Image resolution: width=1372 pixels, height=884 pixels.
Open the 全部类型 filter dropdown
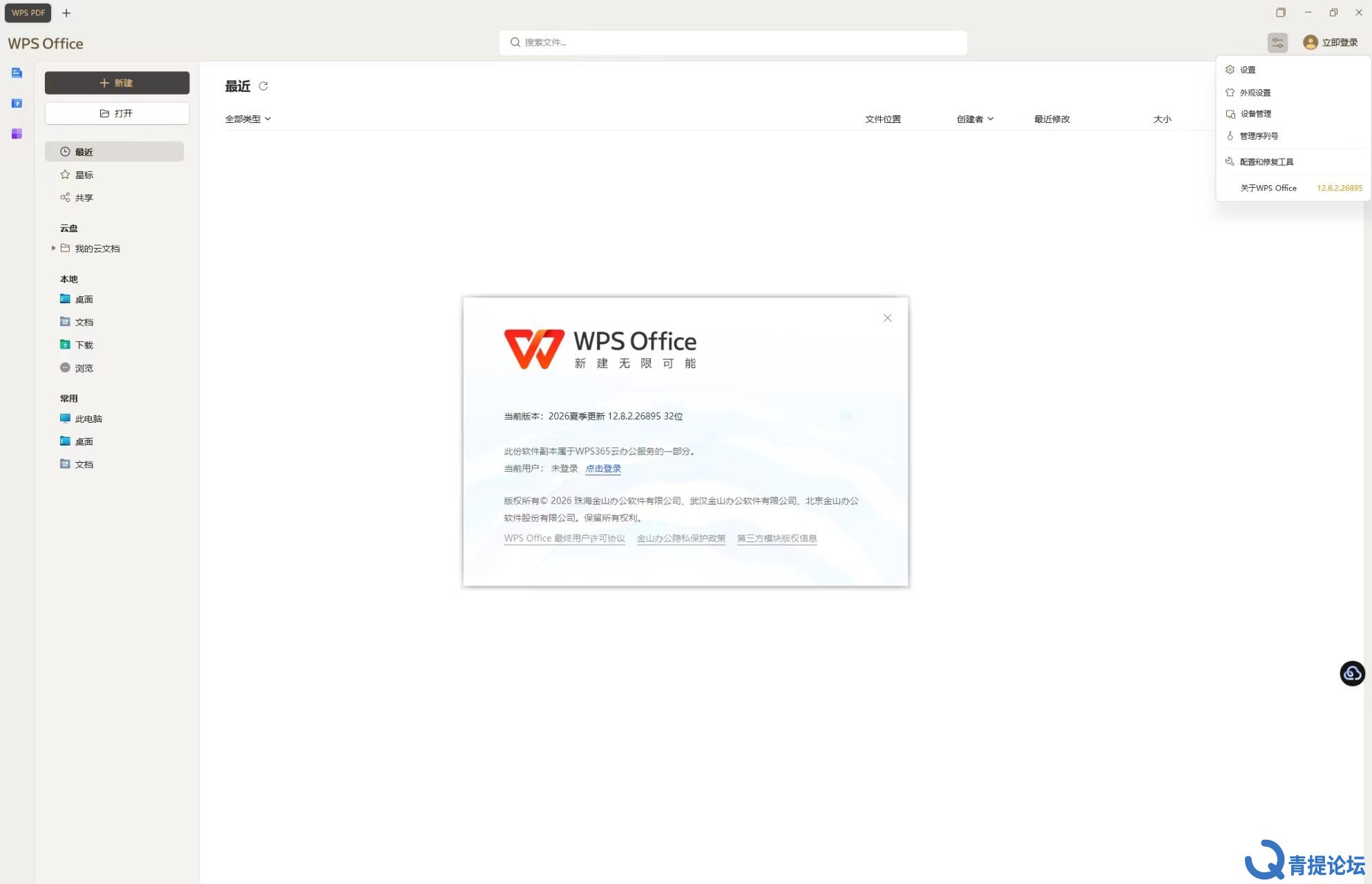pyautogui.click(x=248, y=119)
